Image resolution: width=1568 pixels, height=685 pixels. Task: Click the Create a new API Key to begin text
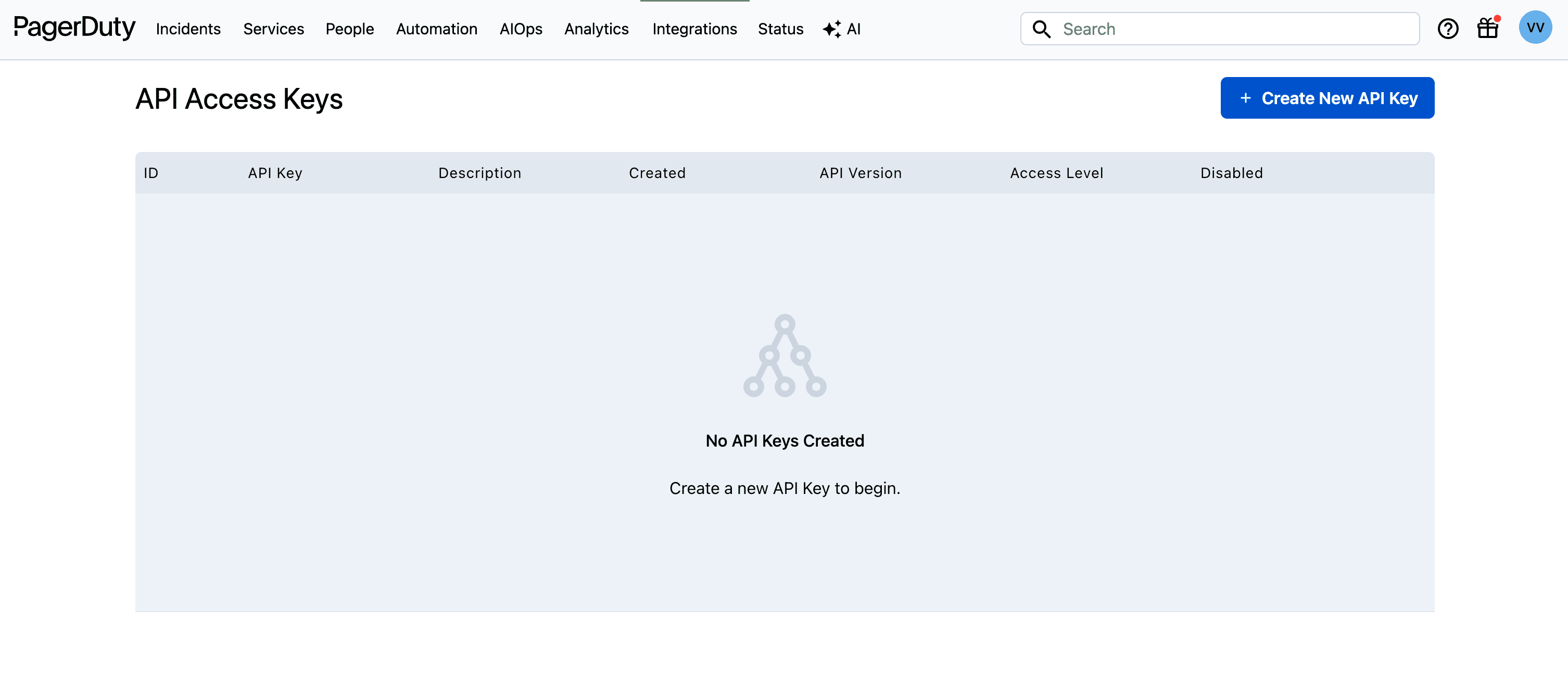point(785,488)
